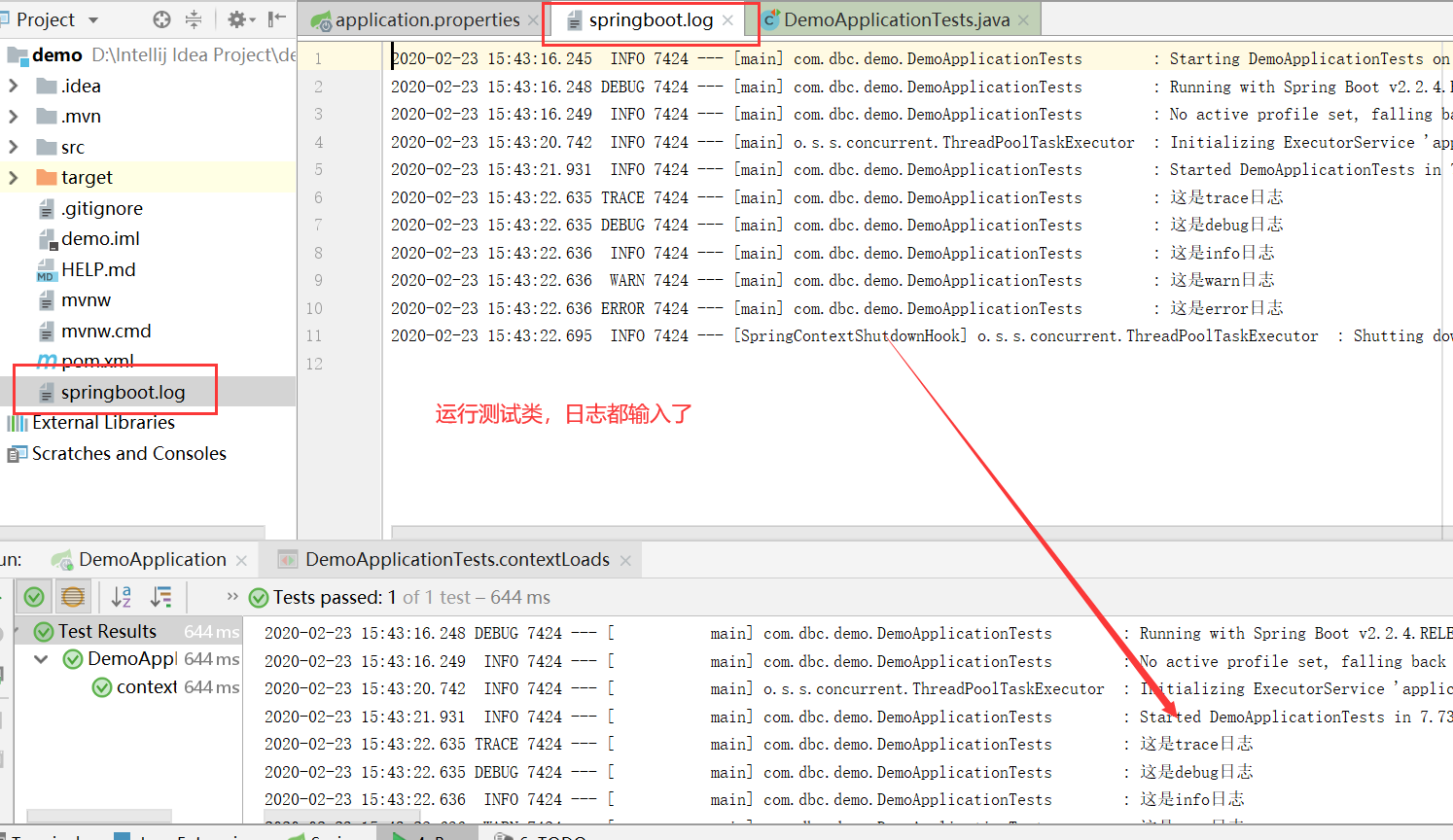Viewport: 1453px width, 840px height.
Task: Switch to application.properties editor tab
Action: click(x=426, y=19)
